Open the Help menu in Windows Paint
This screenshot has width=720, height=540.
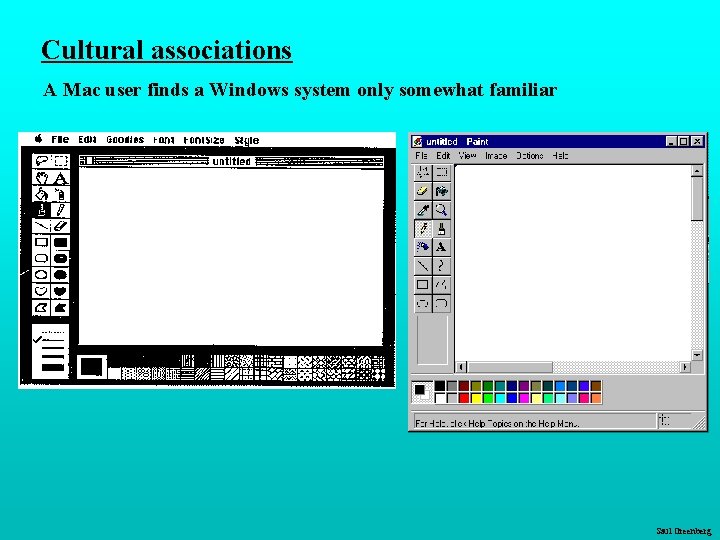click(x=560, y=156)
